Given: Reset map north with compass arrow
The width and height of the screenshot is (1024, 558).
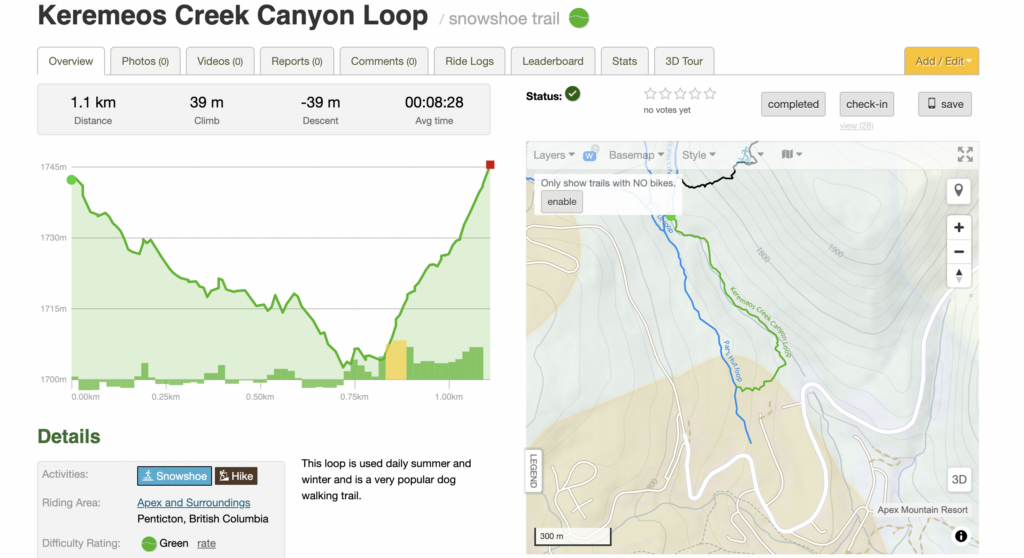Looking at the screenshot, I should 958,276.
